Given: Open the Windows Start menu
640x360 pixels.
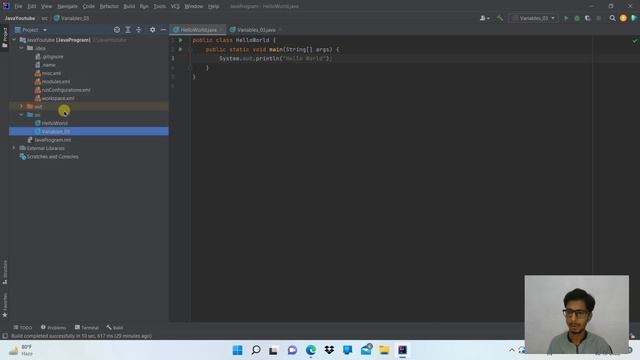Looking at the screenshot, I should click(x=237, y=350).
